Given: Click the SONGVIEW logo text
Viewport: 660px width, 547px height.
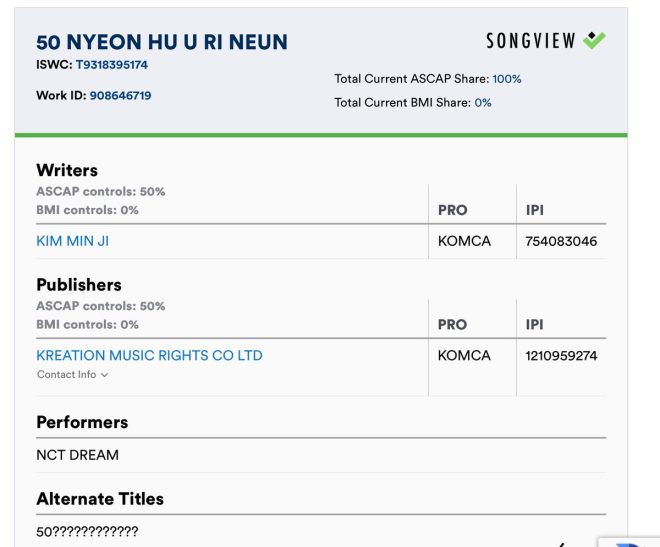Looking at the screenshot, I should click(531, 41).
